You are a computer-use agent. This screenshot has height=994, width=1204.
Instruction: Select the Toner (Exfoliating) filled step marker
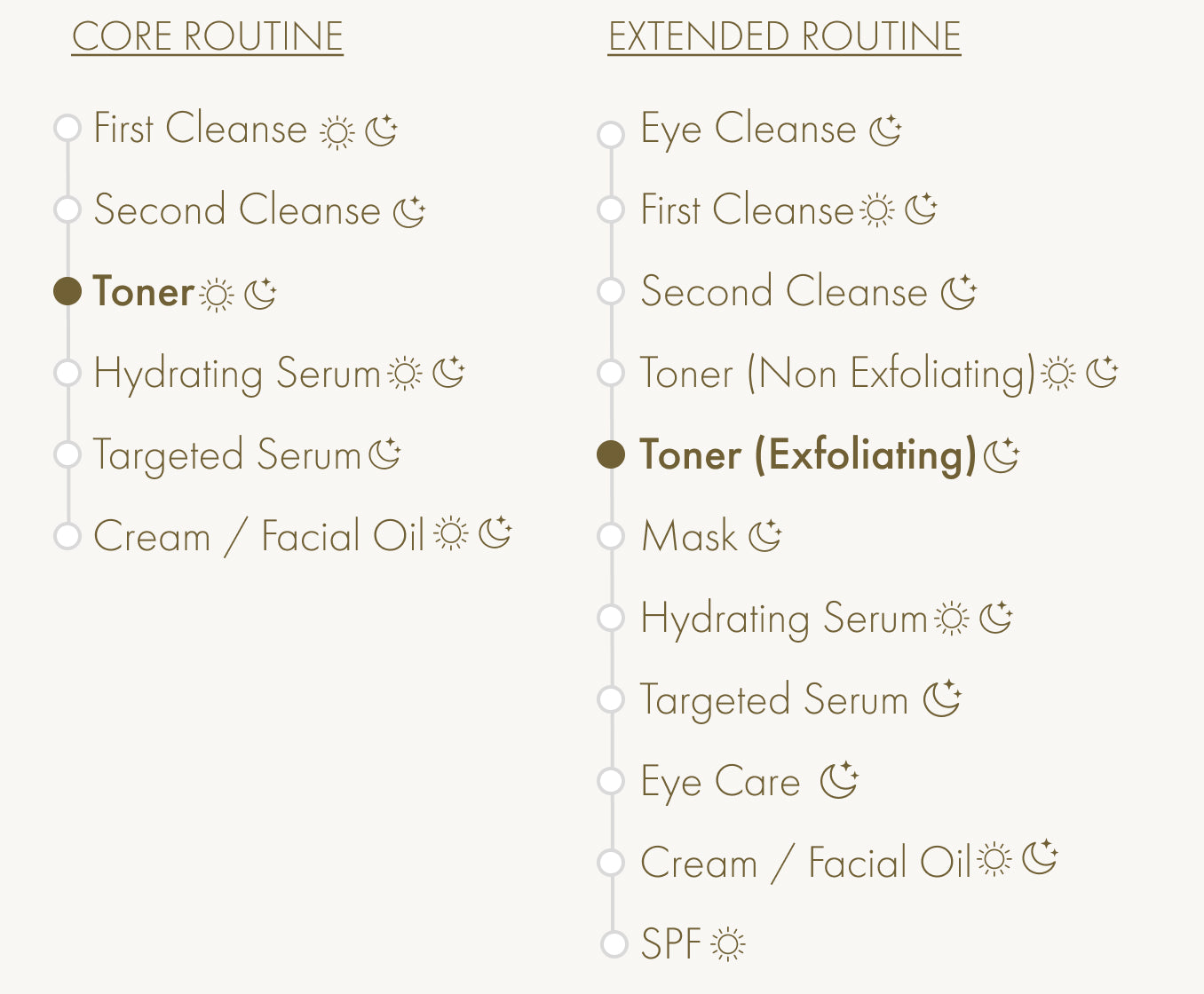click(x=611, y=454)
